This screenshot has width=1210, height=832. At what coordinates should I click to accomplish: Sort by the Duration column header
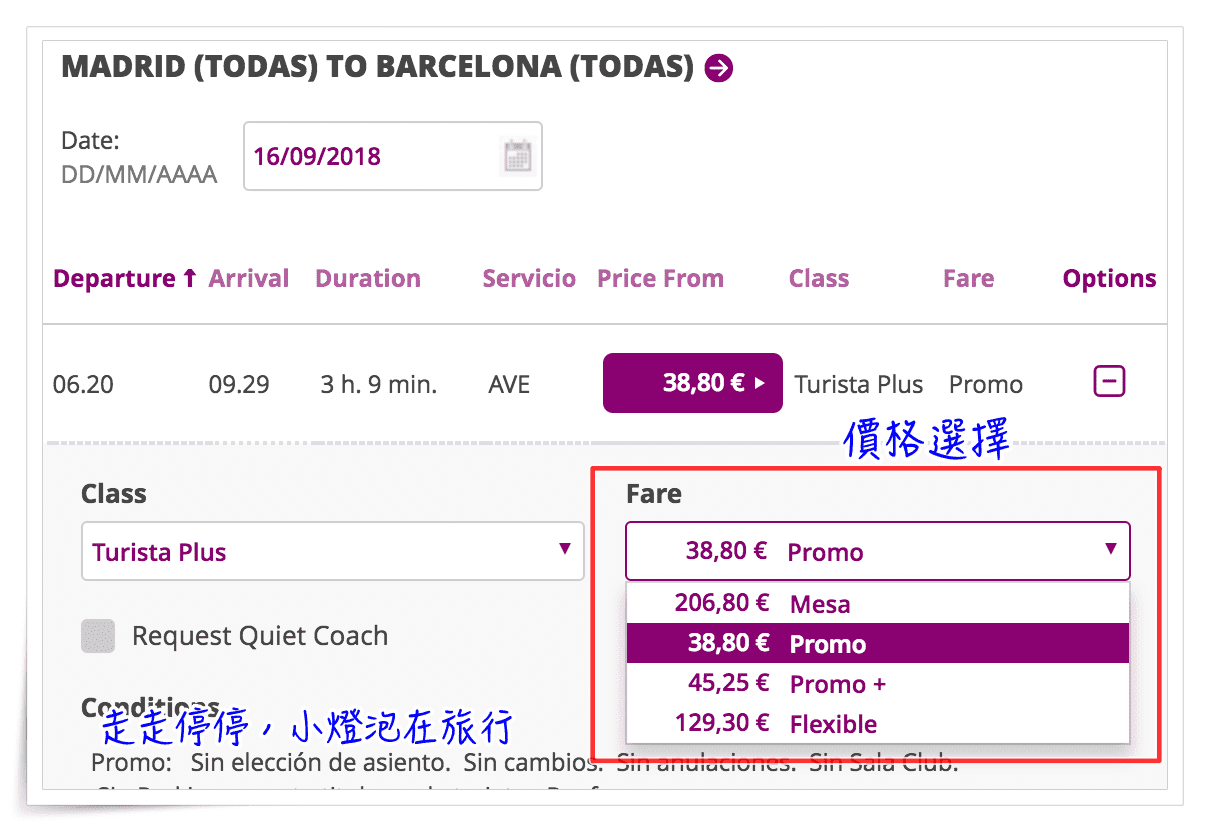click(368, 279)
